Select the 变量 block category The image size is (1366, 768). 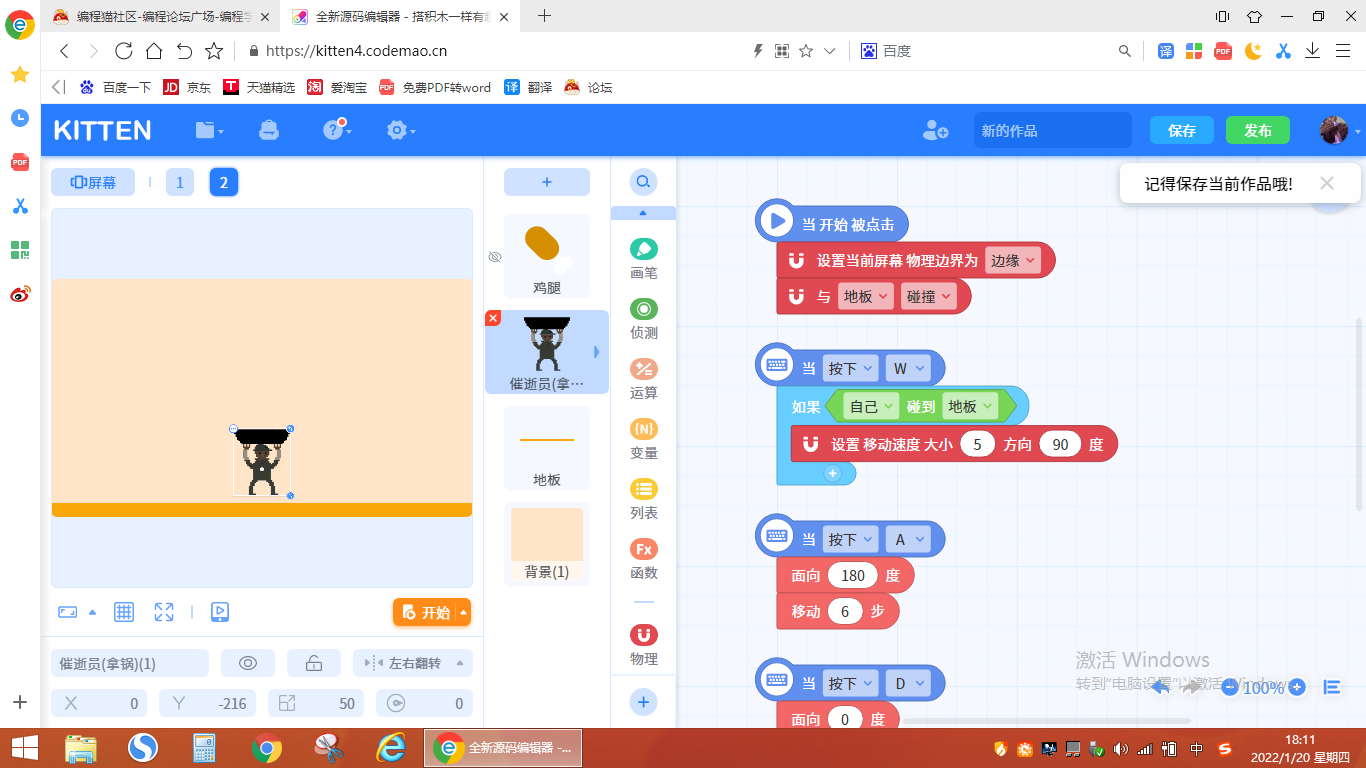(x=644, y=438)
